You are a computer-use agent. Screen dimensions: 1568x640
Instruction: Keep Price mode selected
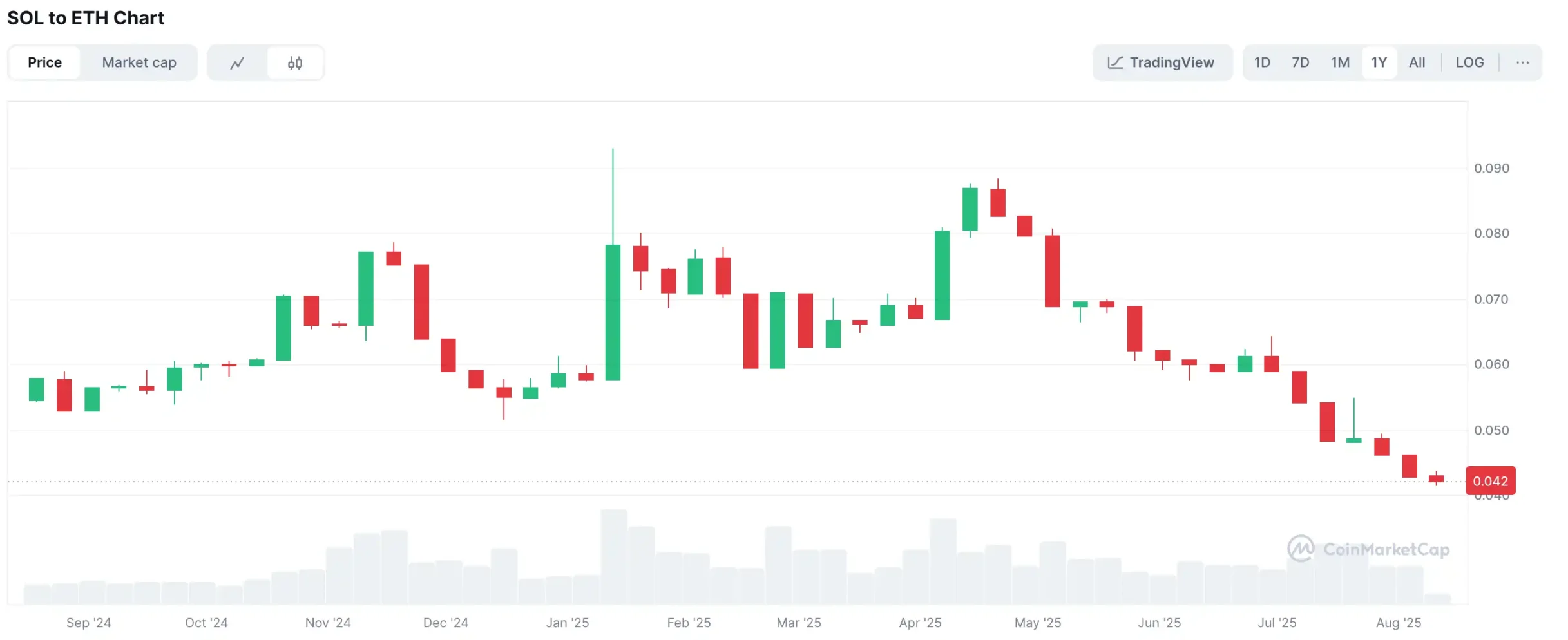(x=44, y=62)
